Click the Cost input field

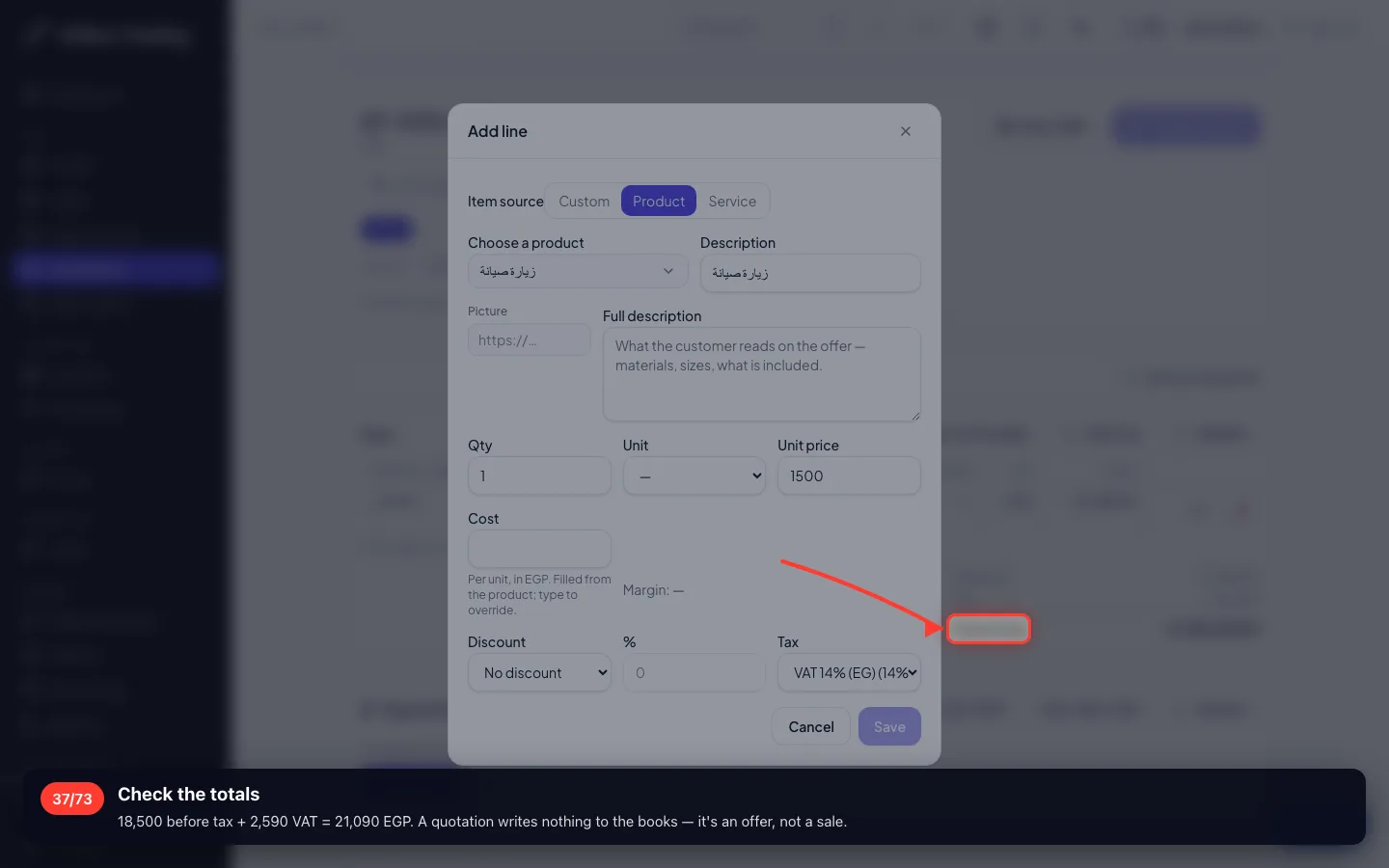tap(539, 549)
